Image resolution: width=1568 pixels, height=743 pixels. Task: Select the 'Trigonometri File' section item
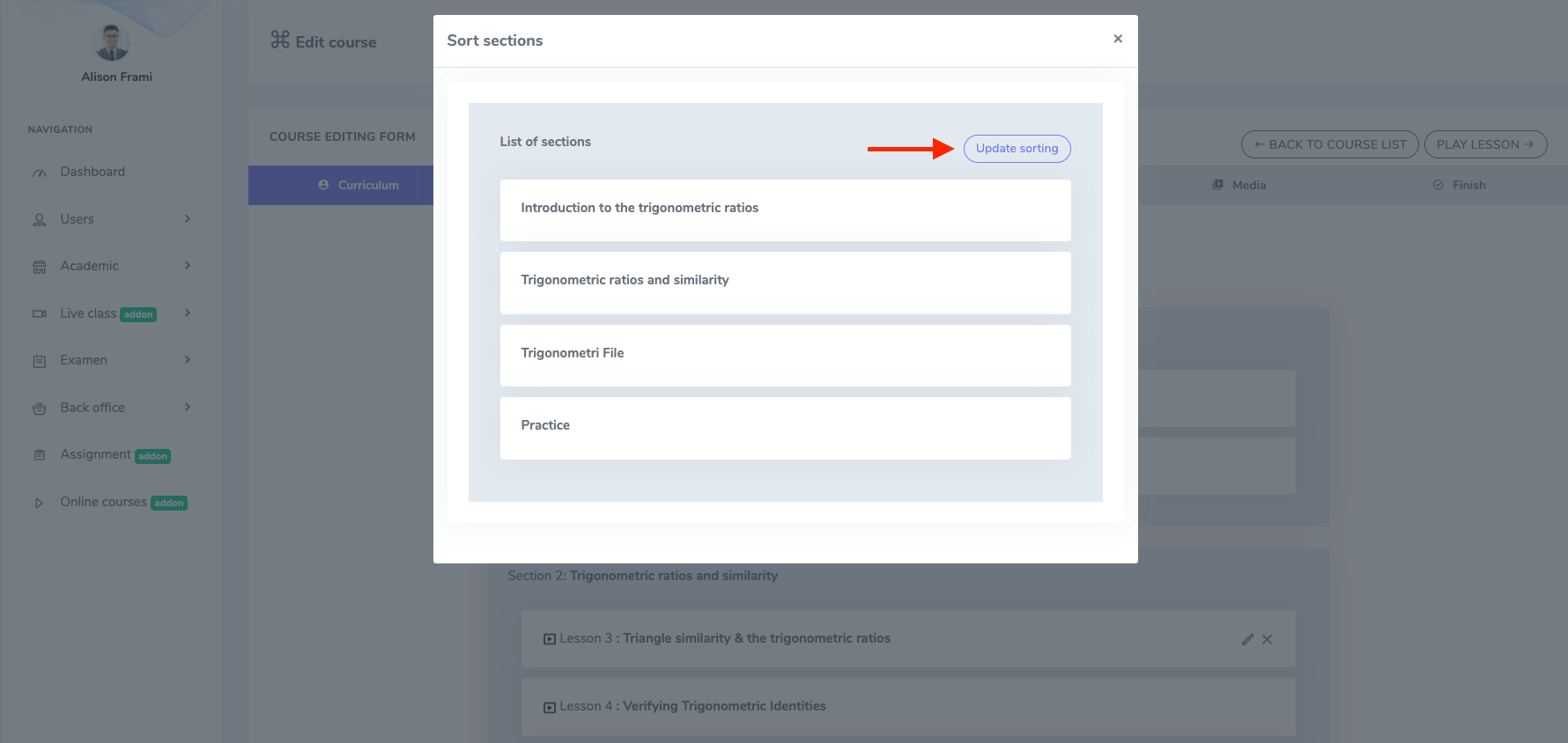pyautogui.click(x=785, y=355)
